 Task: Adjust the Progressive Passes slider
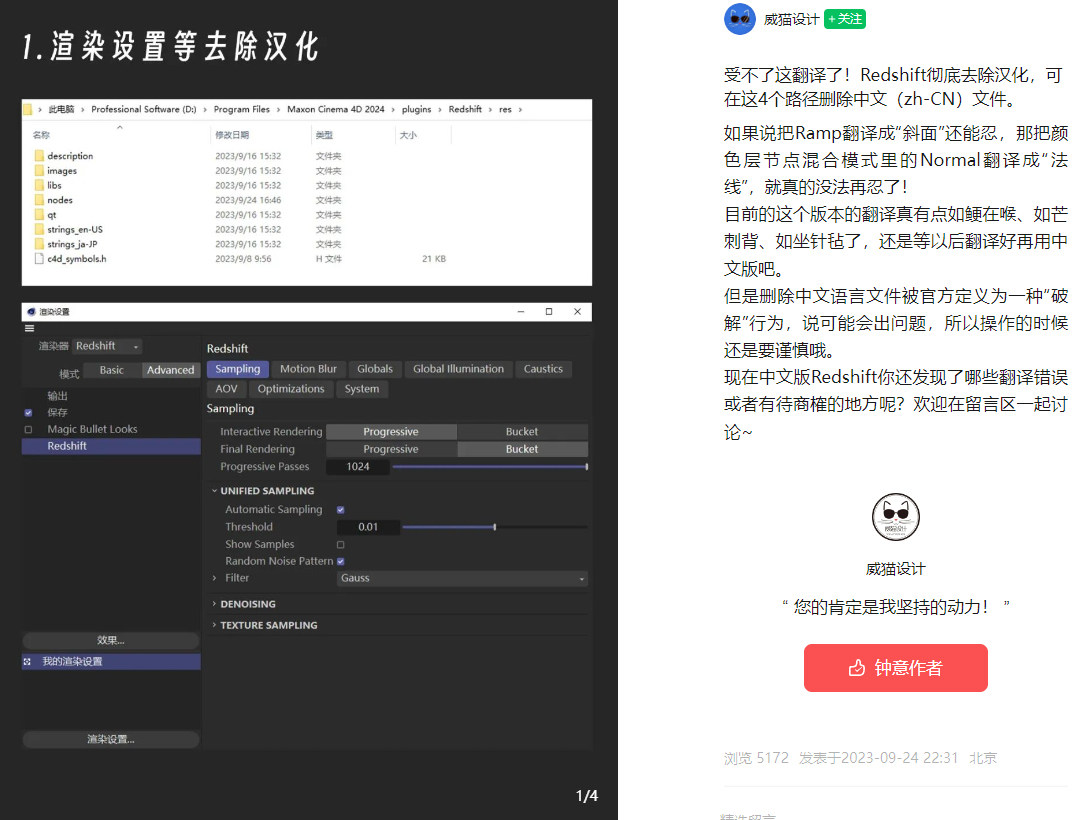(490, 467)
